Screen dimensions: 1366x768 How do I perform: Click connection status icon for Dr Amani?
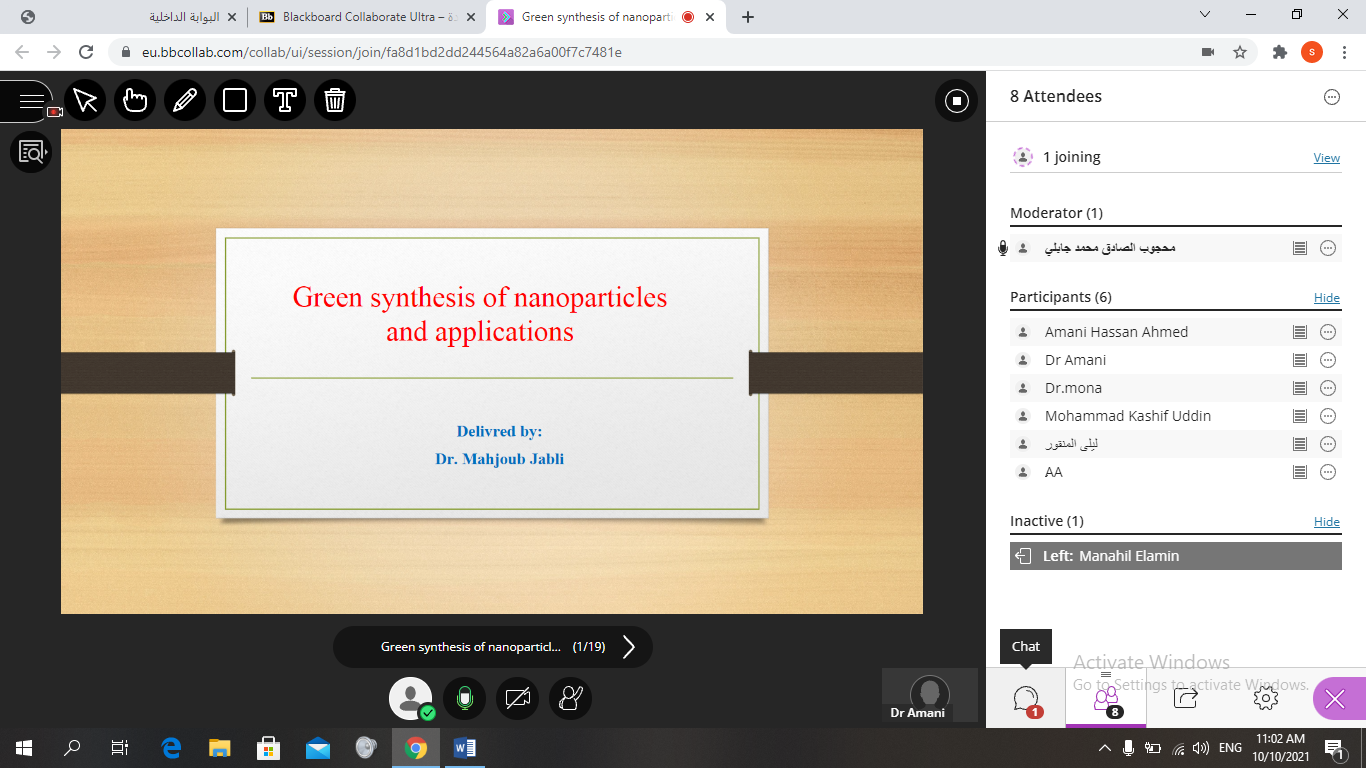pyautogui.click(x=1300, y=360)
